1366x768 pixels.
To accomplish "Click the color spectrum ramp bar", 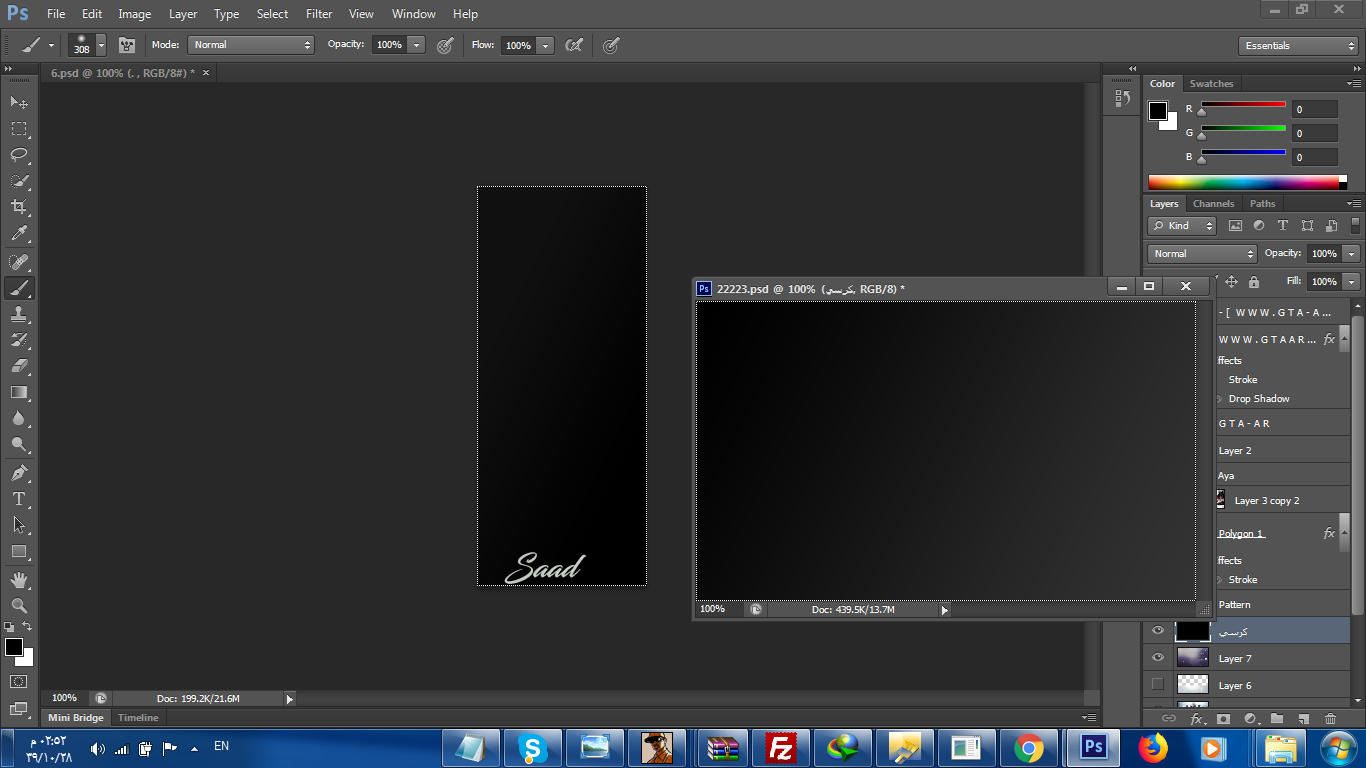I will pyautogui.click(x=1243, y=182).
